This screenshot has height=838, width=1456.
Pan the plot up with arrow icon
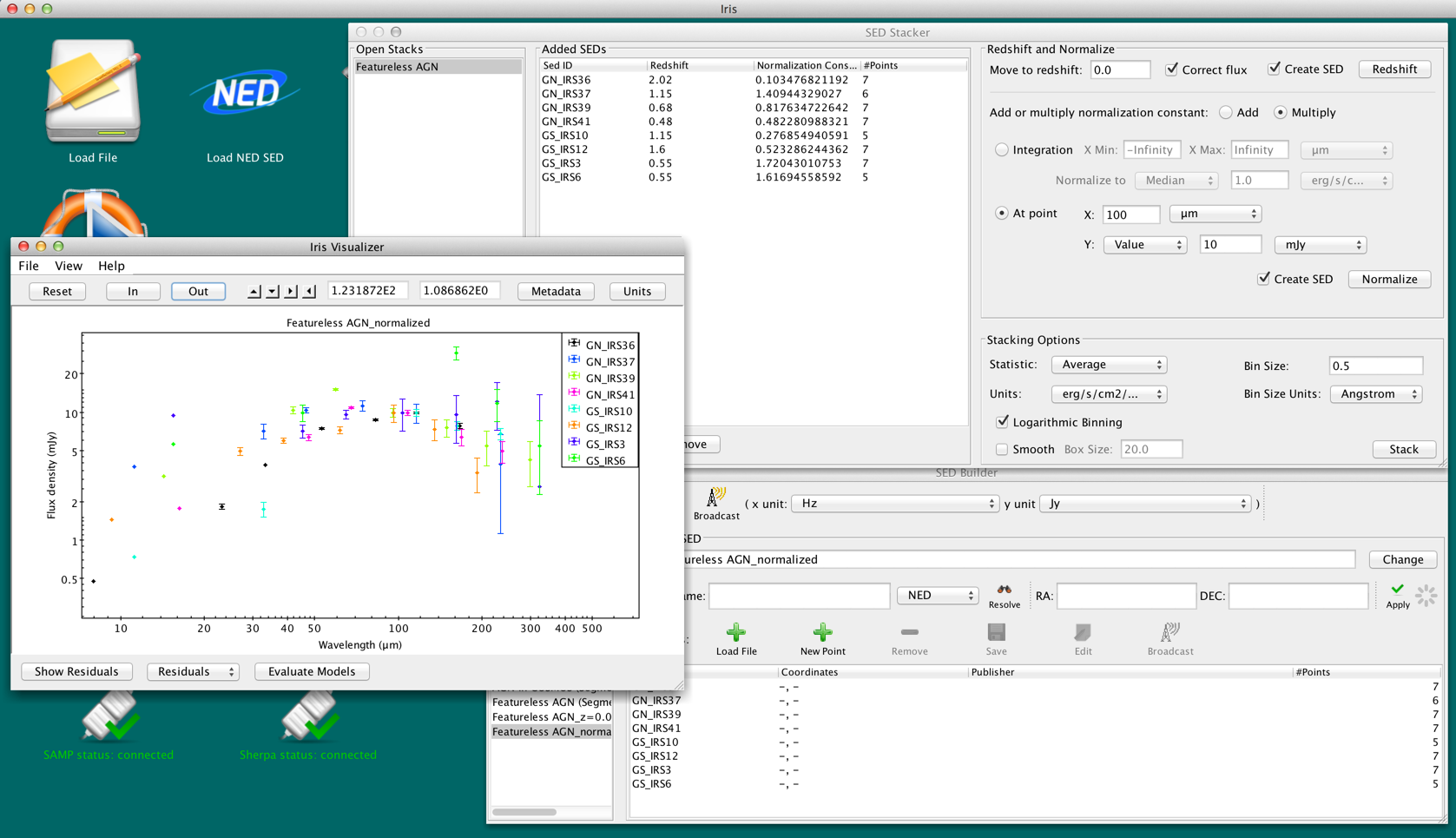254,292
